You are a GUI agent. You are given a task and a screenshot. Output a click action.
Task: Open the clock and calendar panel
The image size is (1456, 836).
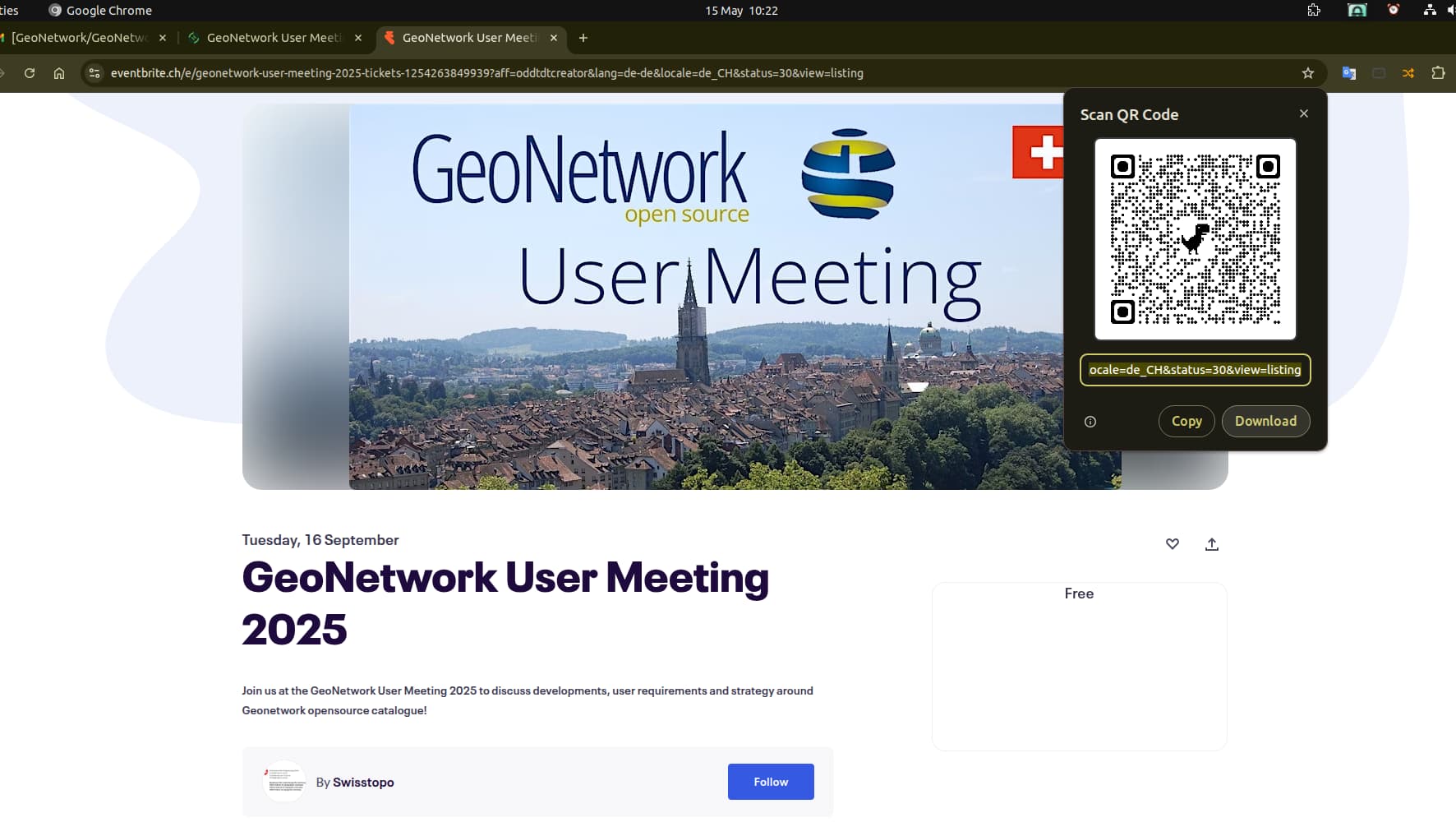[x=741, y=11]
